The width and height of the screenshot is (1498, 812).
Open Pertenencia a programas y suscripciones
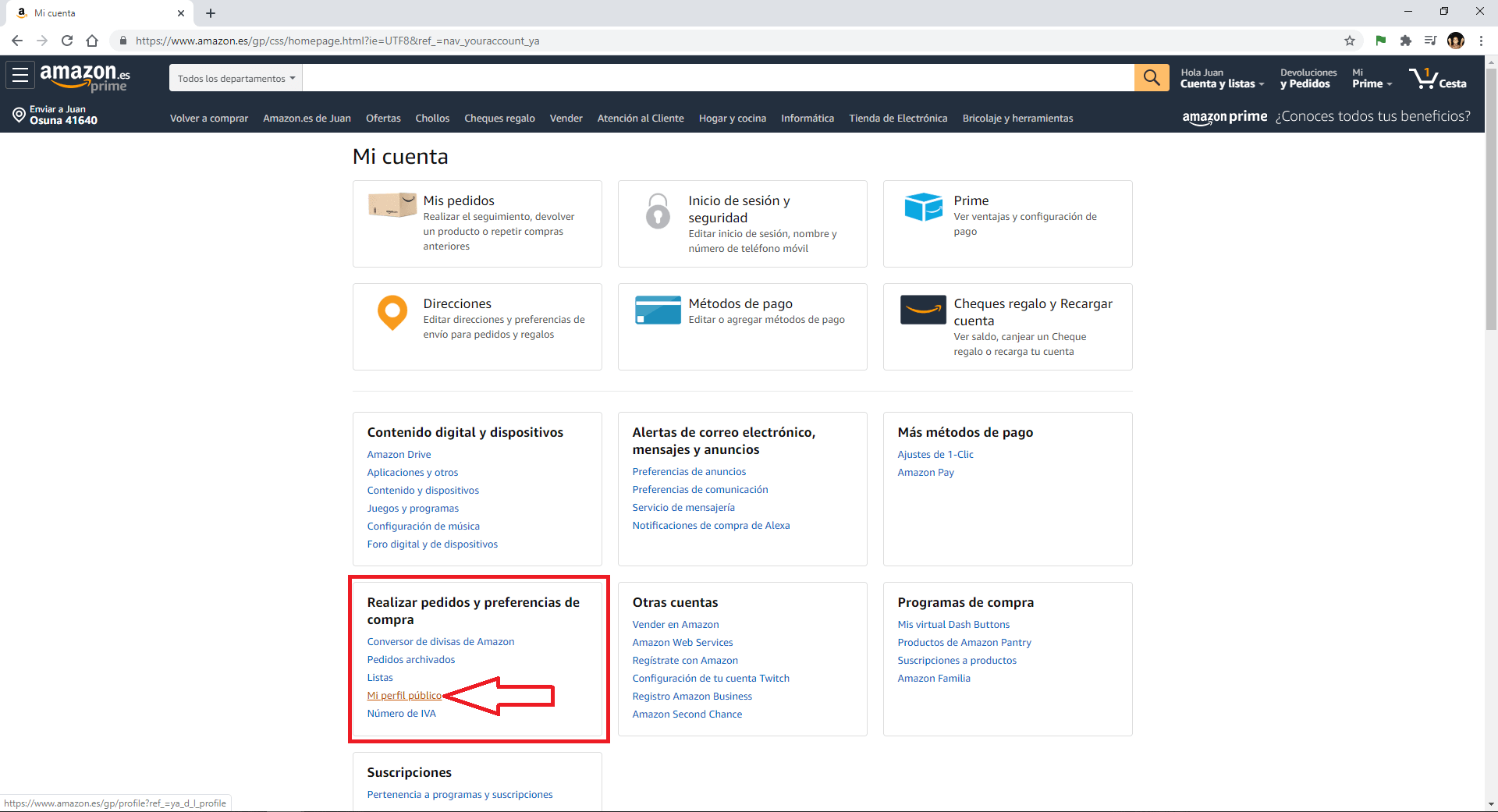pos(460,795)
